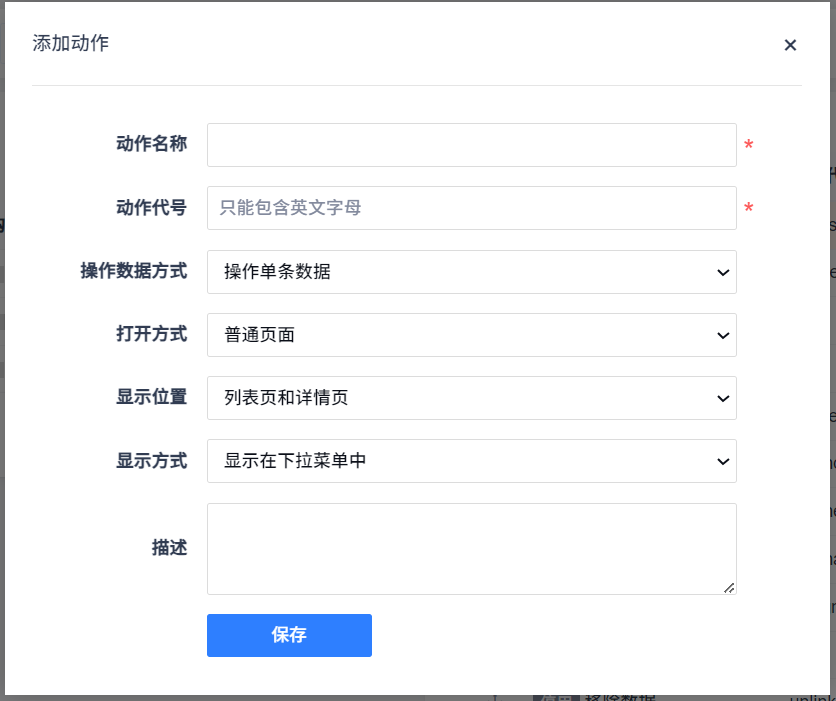Click the 描述 textarea resize handle
The width and height of the screenshot is (836, 701).
click(x=730, y=588)
